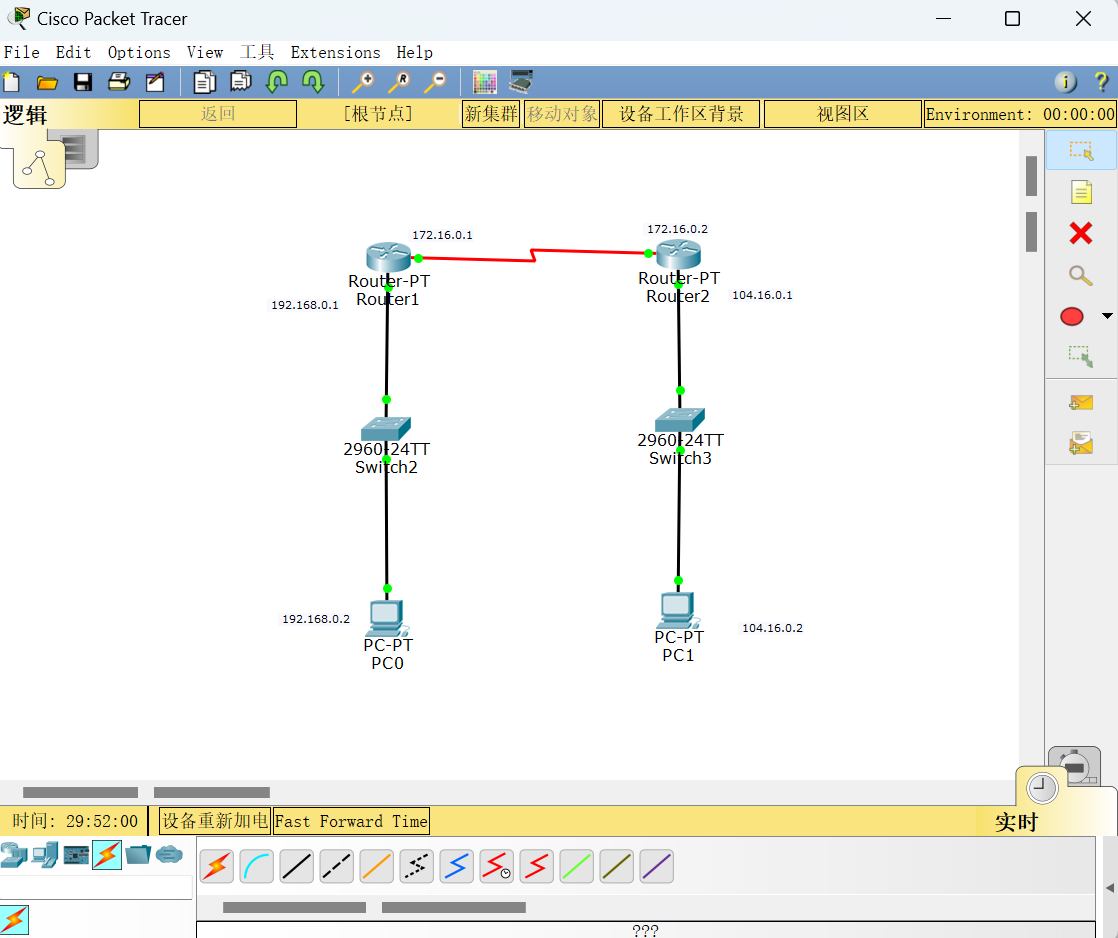Select the PC0 device

[x=387, y=619]
